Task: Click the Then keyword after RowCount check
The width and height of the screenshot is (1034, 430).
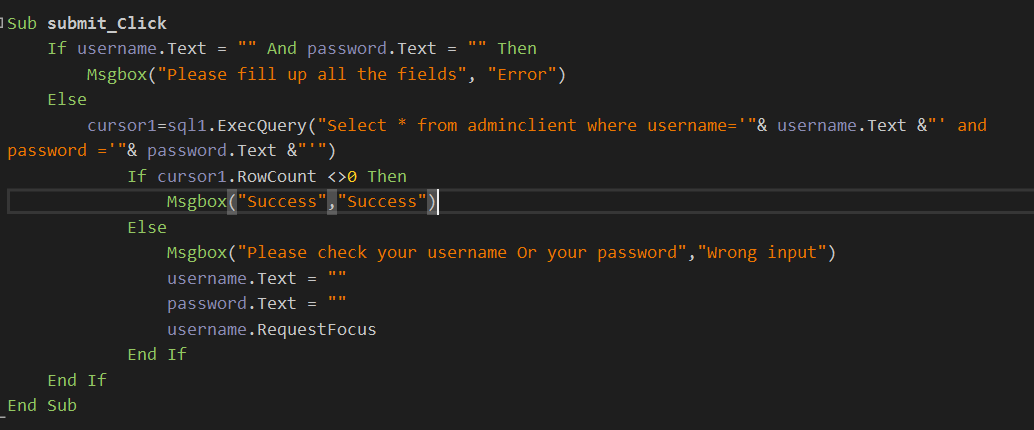Action: 387,176
